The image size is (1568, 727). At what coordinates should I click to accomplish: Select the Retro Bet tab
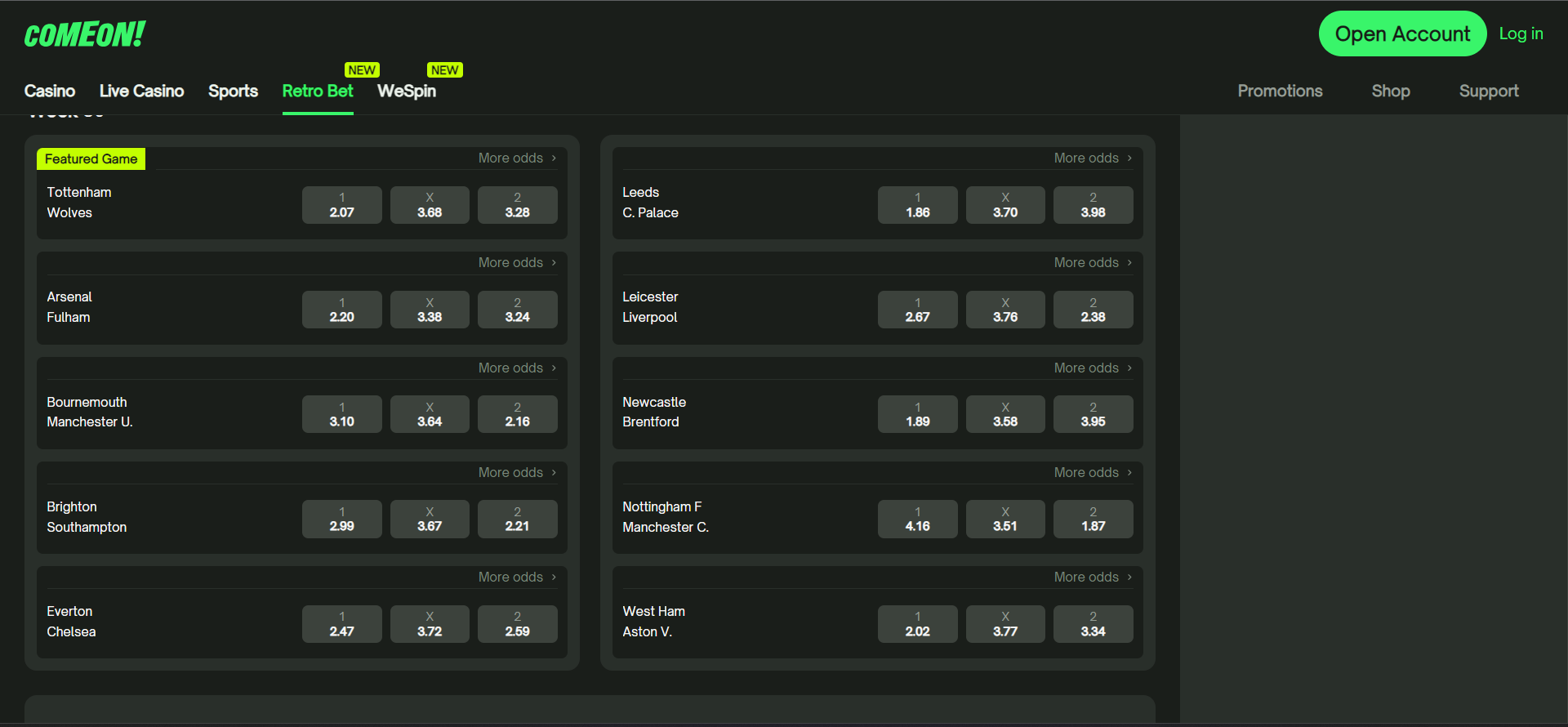click(x=318, y=91)
